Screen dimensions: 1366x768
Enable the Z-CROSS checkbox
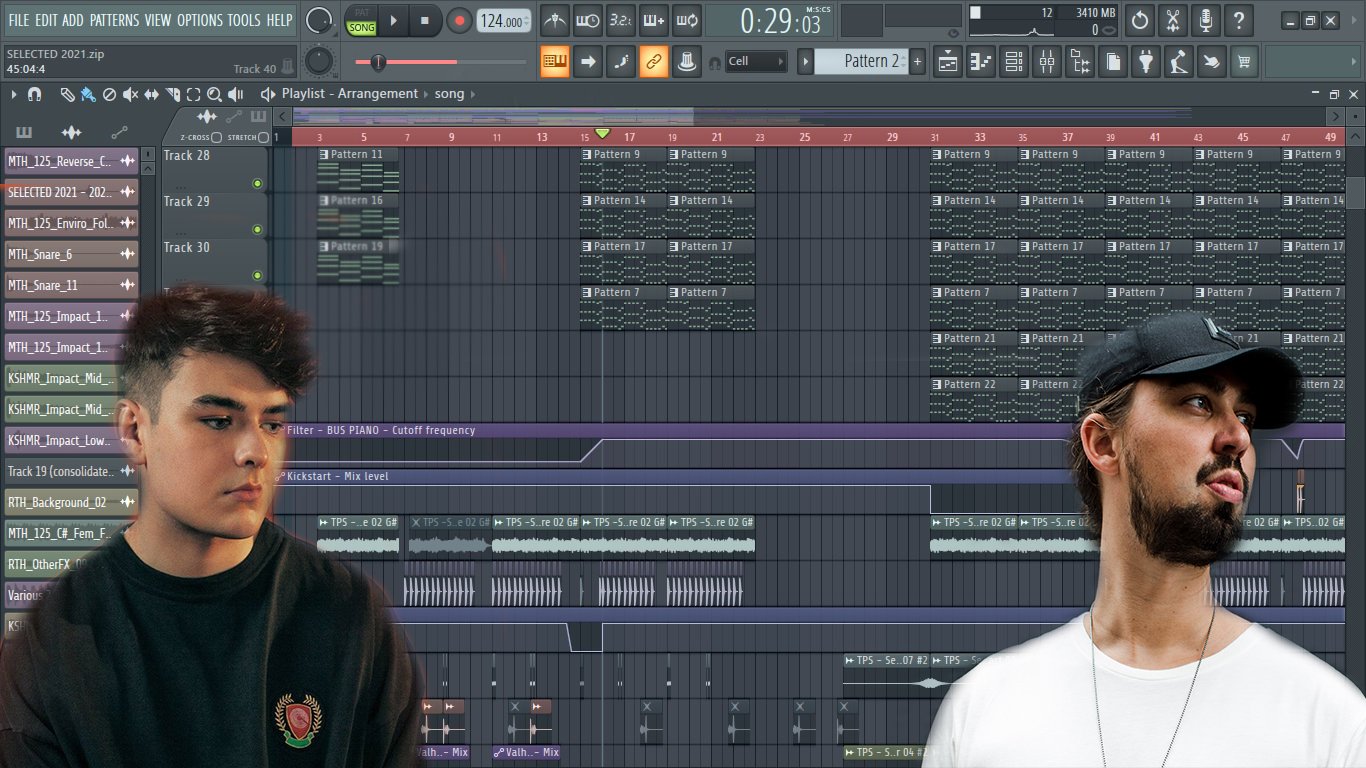(217, 137)
